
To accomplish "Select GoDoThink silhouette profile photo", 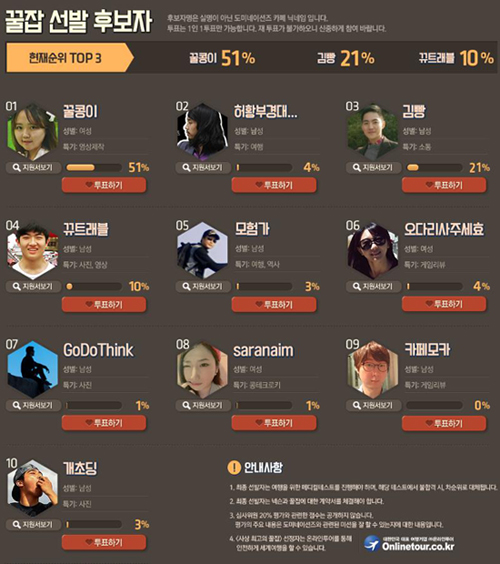I will [x=33, y=369].
